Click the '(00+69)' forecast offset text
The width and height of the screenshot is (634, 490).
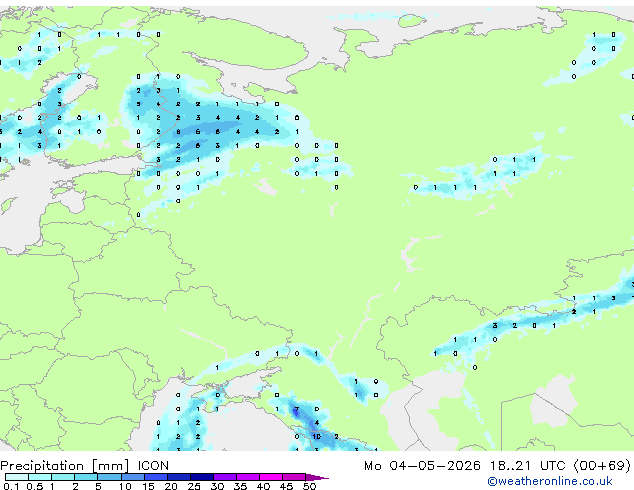coord(602,466)
